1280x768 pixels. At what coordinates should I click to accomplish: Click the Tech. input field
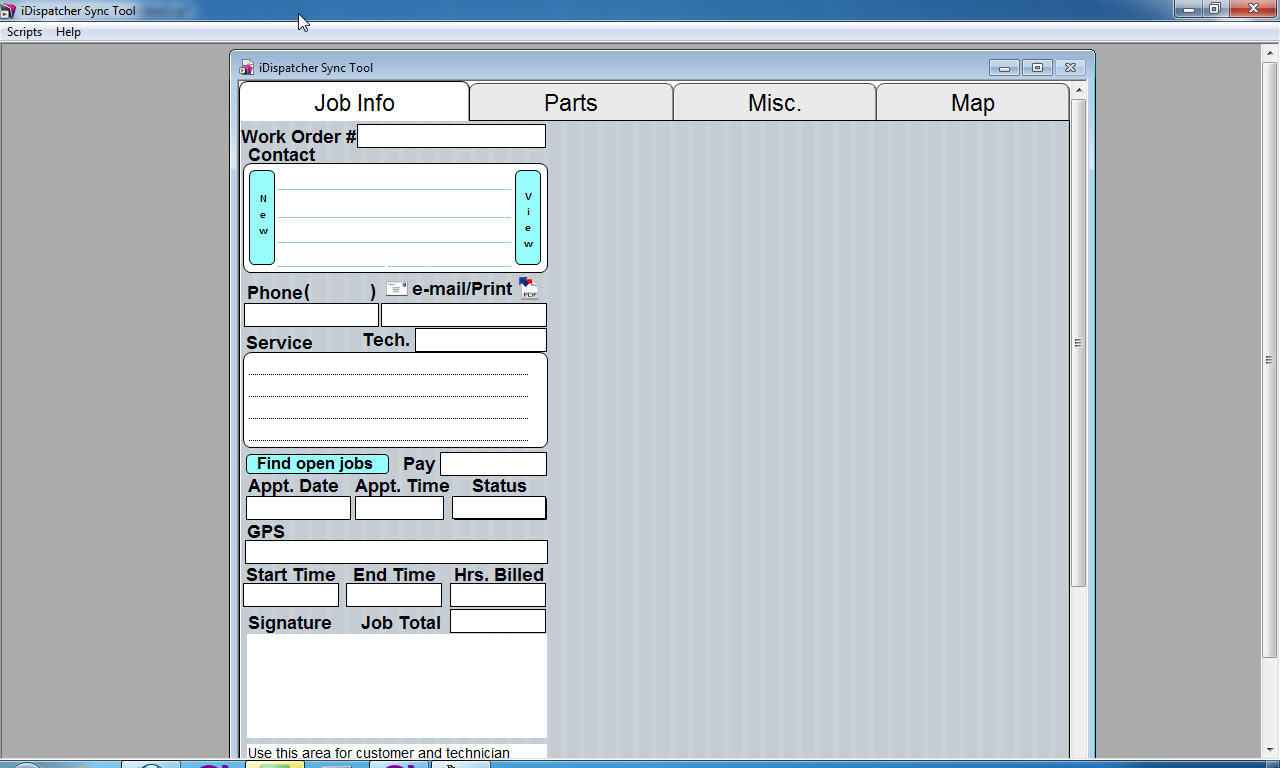point(480,340)
